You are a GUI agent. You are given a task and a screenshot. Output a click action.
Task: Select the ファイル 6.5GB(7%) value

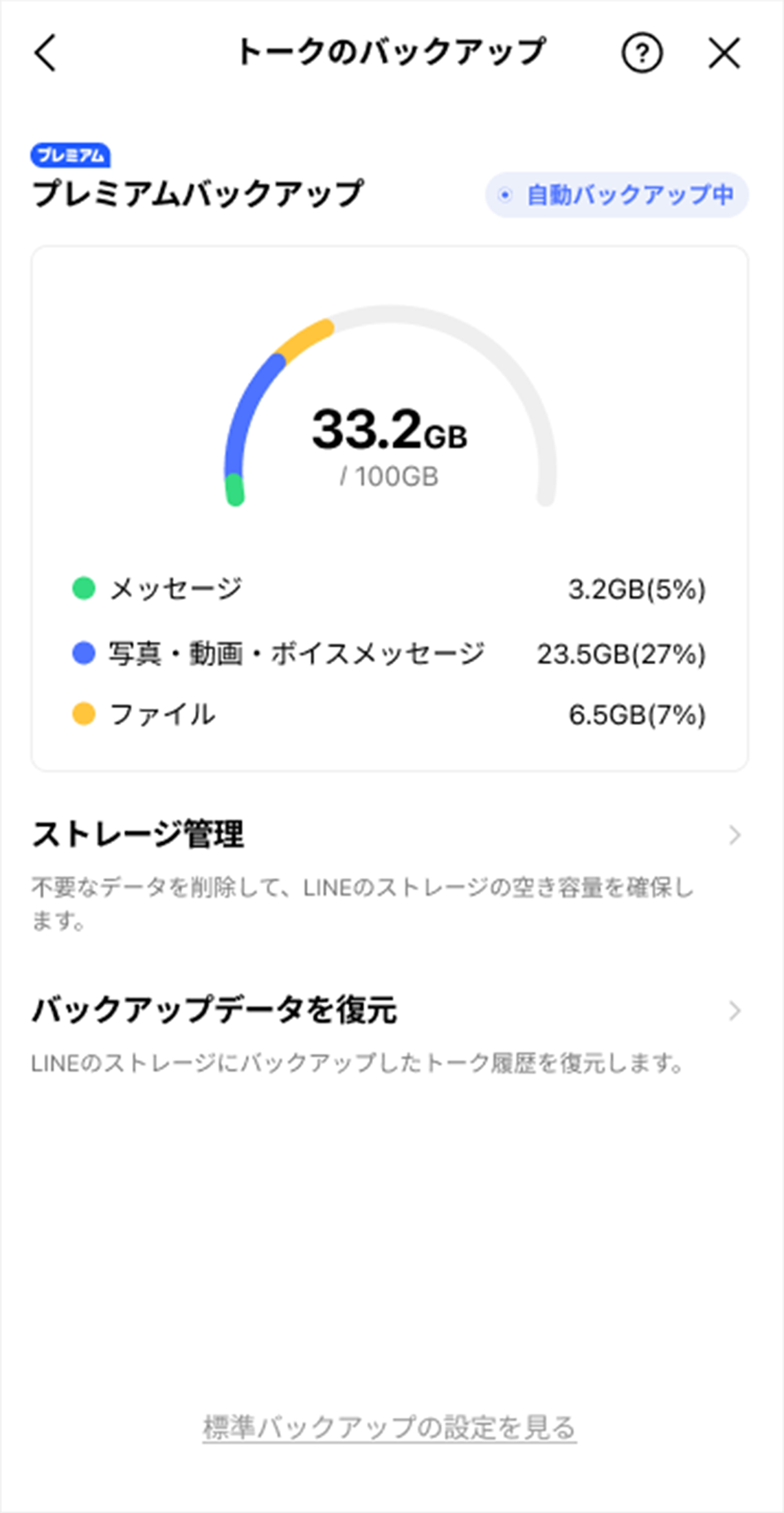point(636,715)
